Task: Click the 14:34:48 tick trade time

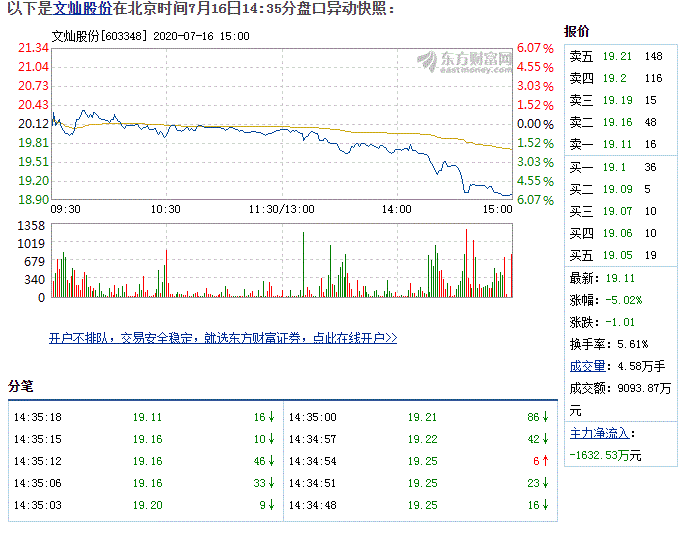Action: pos(313,506)
